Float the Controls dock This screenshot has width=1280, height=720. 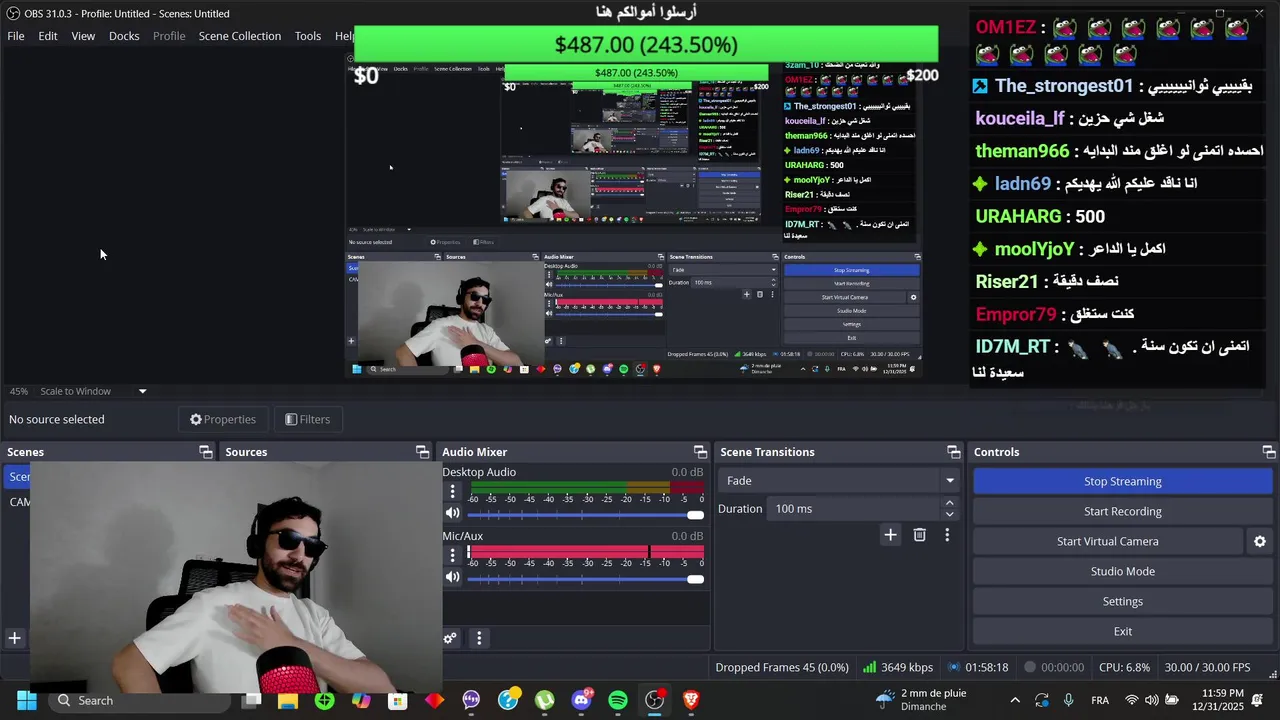[x=1269, y=452]
